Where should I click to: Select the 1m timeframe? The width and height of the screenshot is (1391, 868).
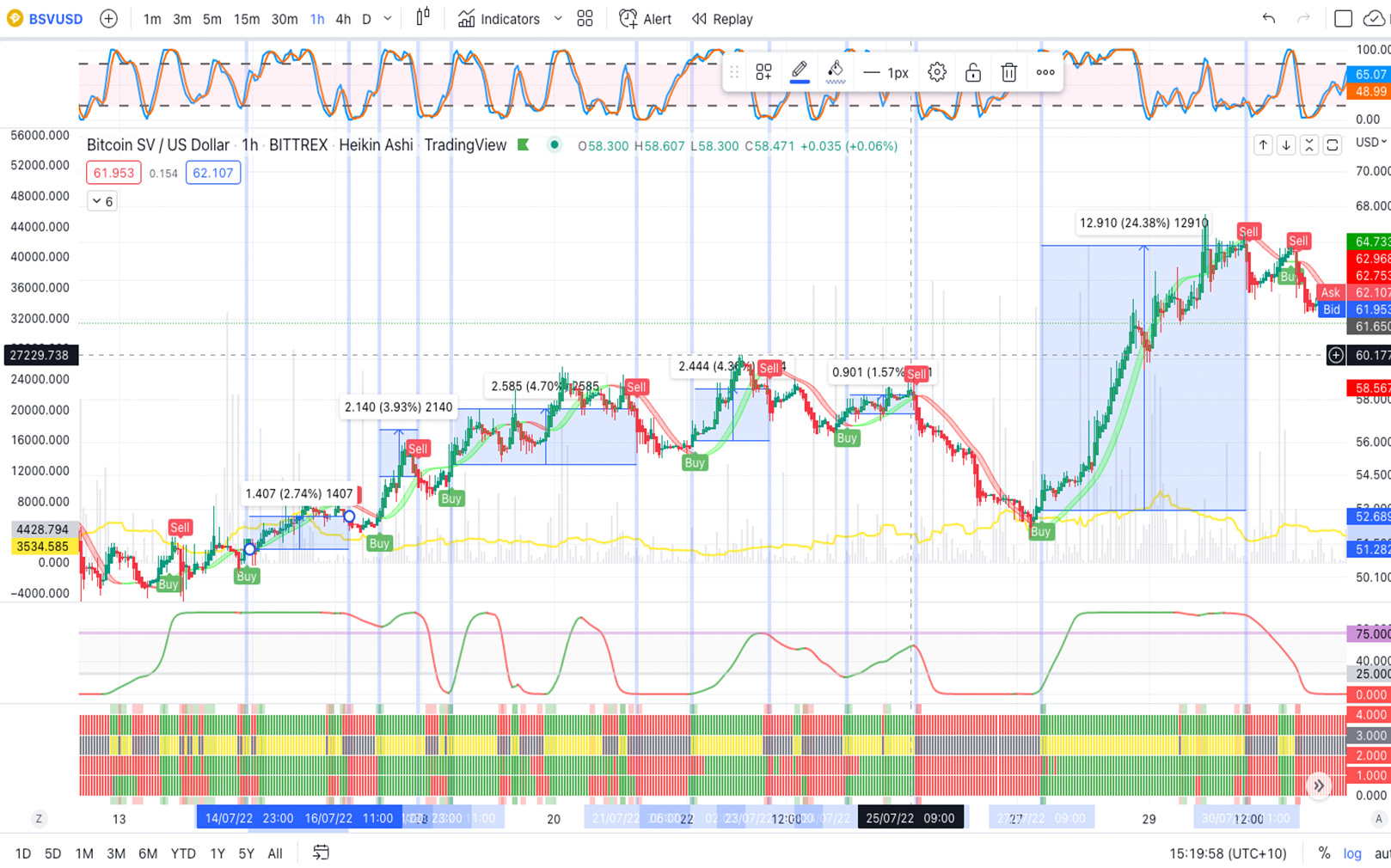tap(152, 19)
